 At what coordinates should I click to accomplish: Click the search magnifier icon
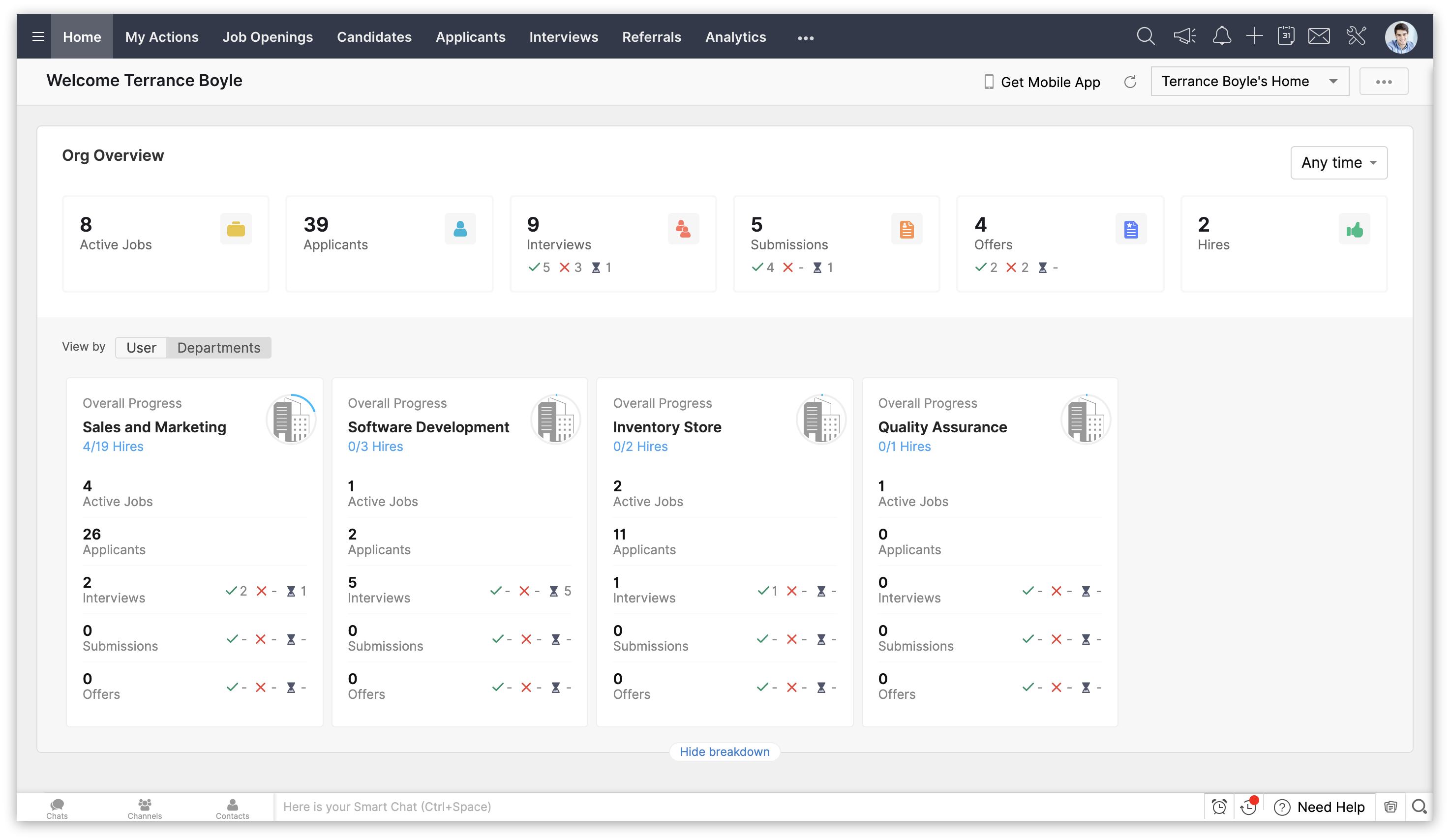(x=1145, y=36)
